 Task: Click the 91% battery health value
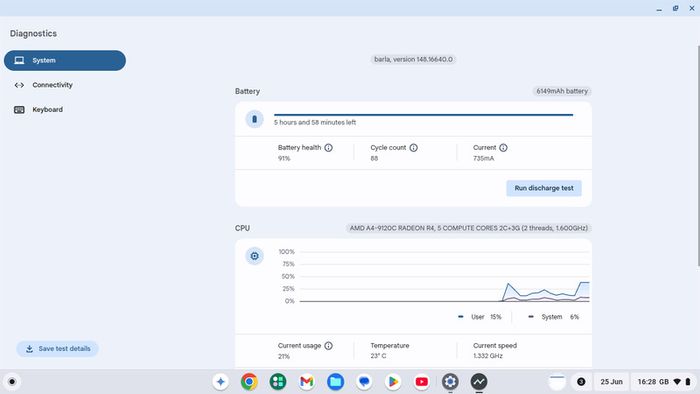284,158
